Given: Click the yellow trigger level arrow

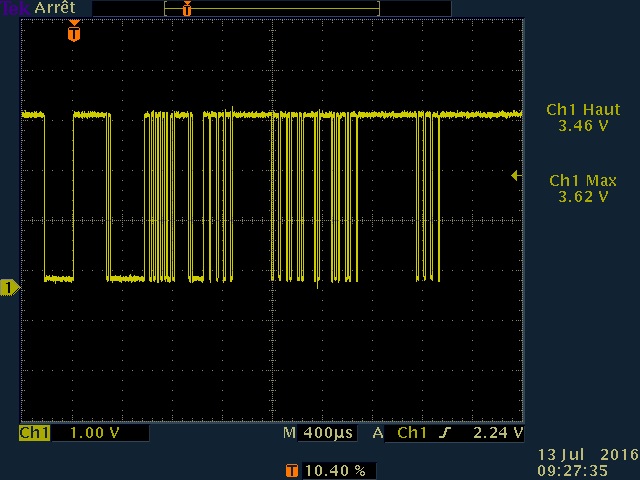Looking at the screenshot, I should point(516,176).
